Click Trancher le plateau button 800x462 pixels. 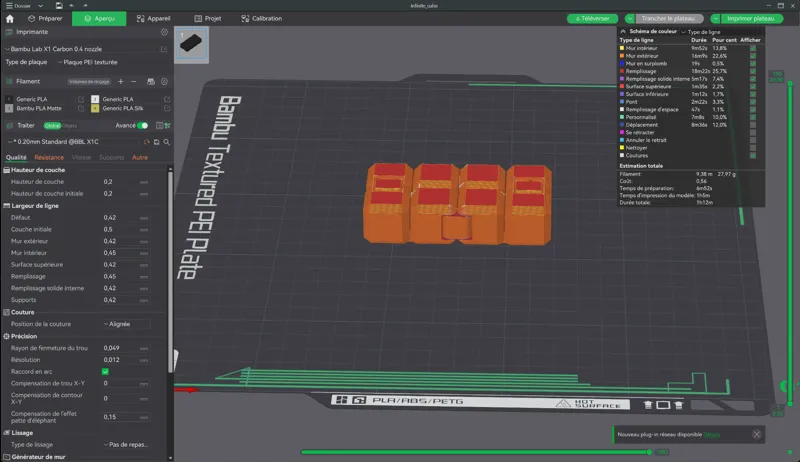668,18
